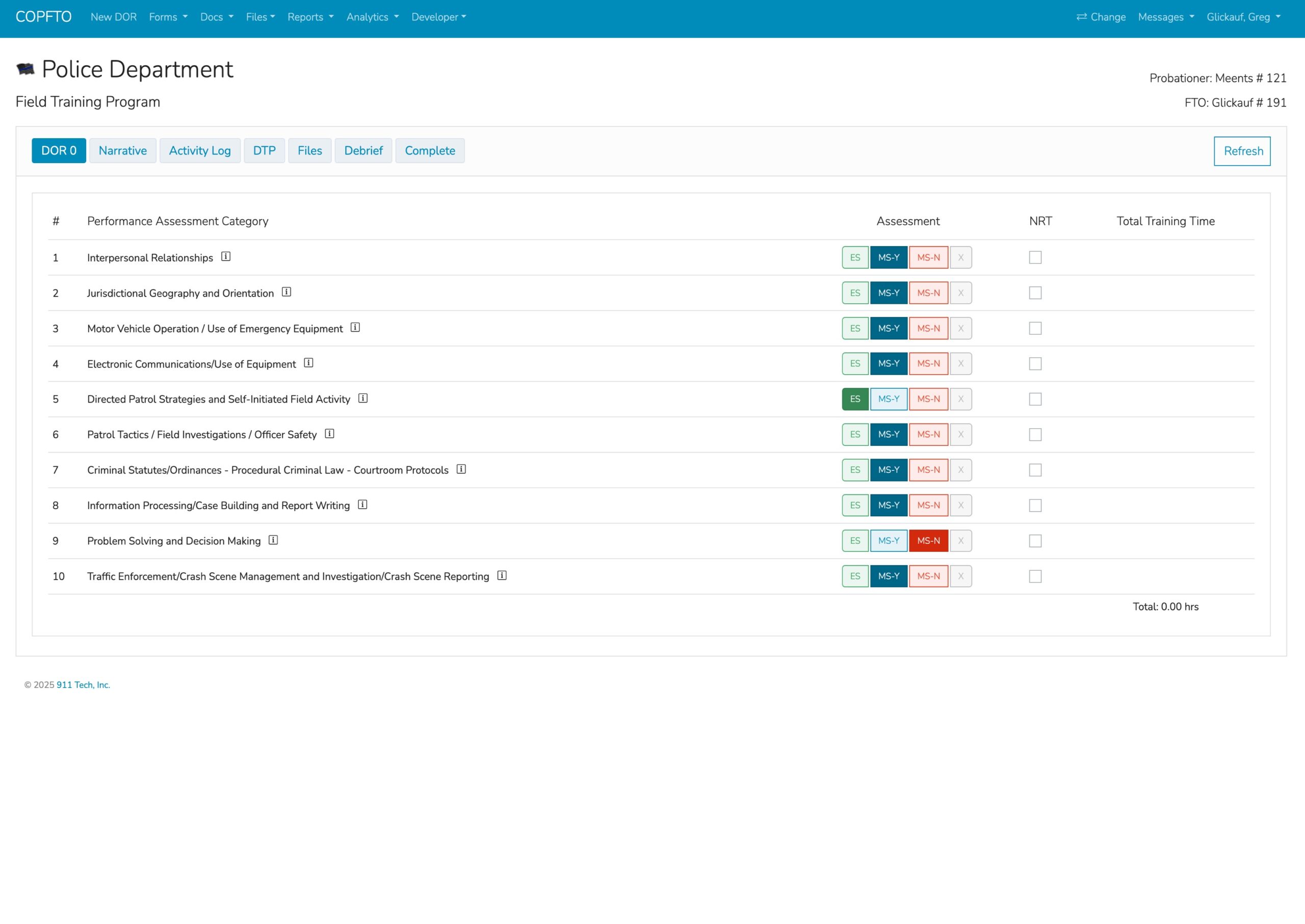Image resolution: width=1305 pixels, height=924 pixels.
Task: Switch to the Narrative tab
Action: [x=122, y=151]
